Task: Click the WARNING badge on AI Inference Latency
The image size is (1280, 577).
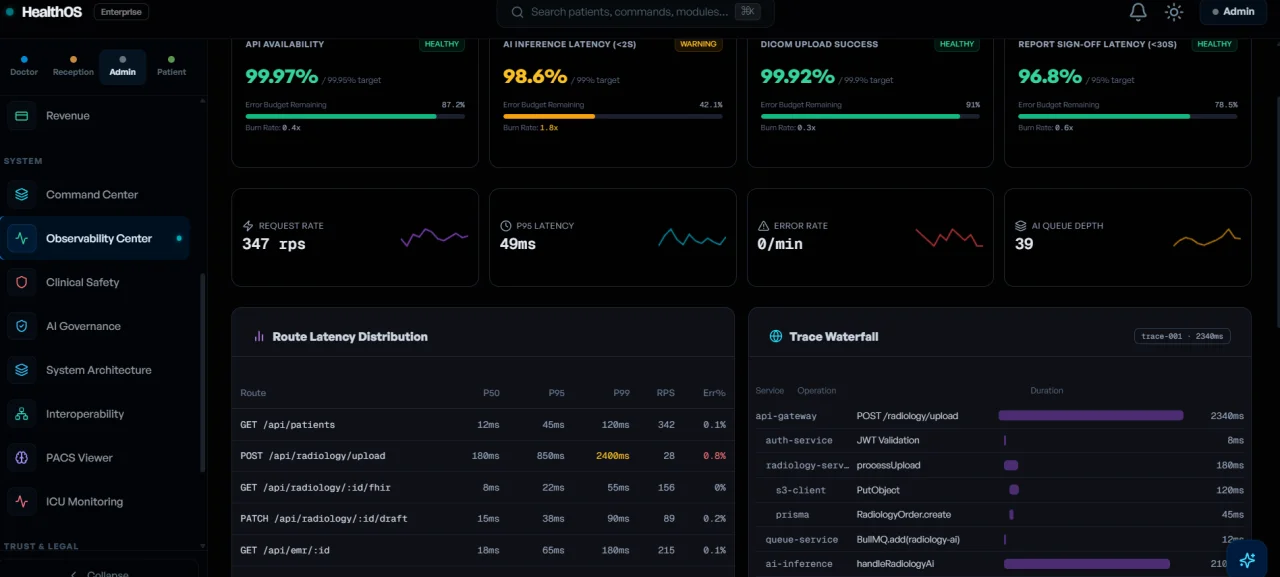Action: [x=699, y=44]
